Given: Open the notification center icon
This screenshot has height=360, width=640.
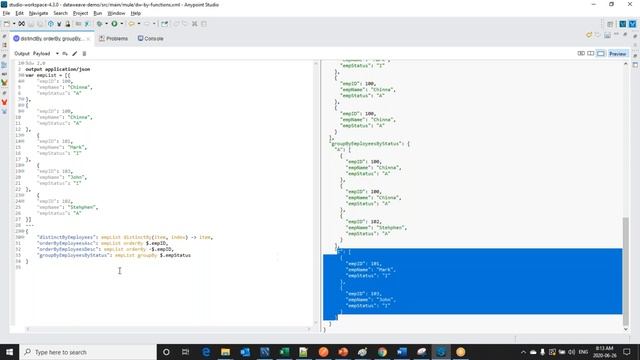Looking at the screenshot, I should tap(627, 352).
